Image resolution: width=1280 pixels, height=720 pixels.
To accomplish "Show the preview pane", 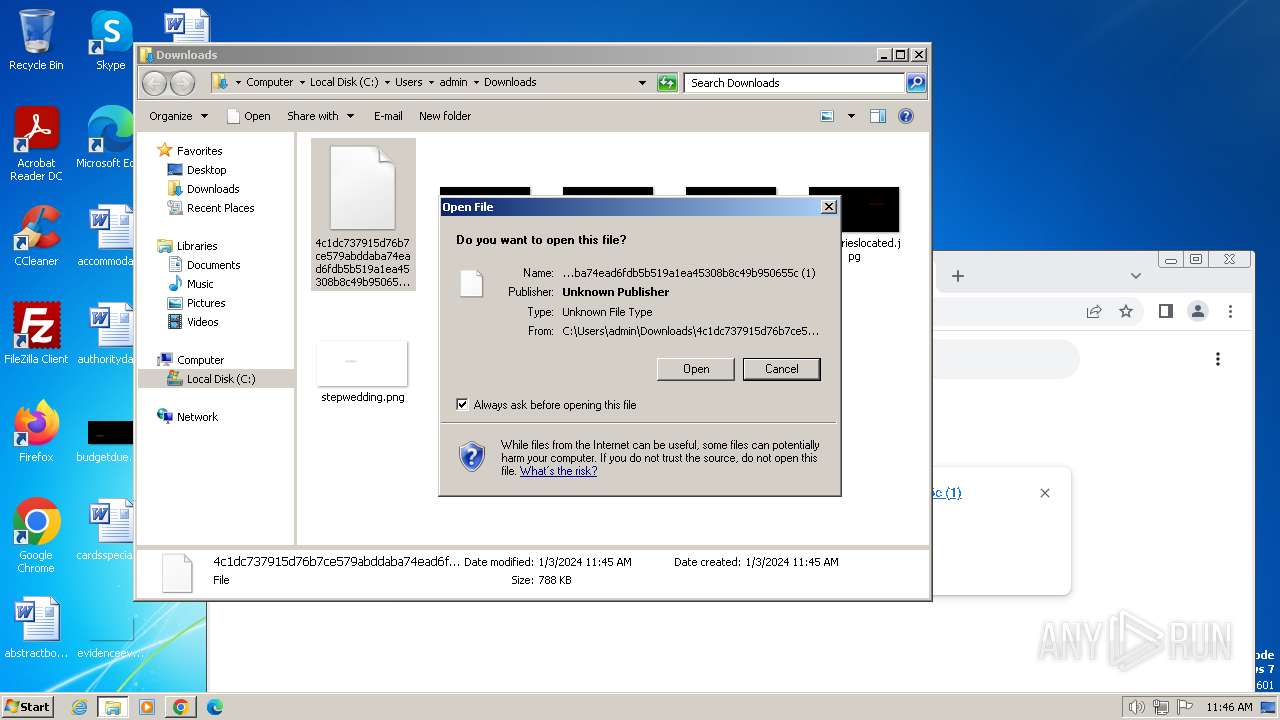I will pyautogui.click(x=877, y=116).
